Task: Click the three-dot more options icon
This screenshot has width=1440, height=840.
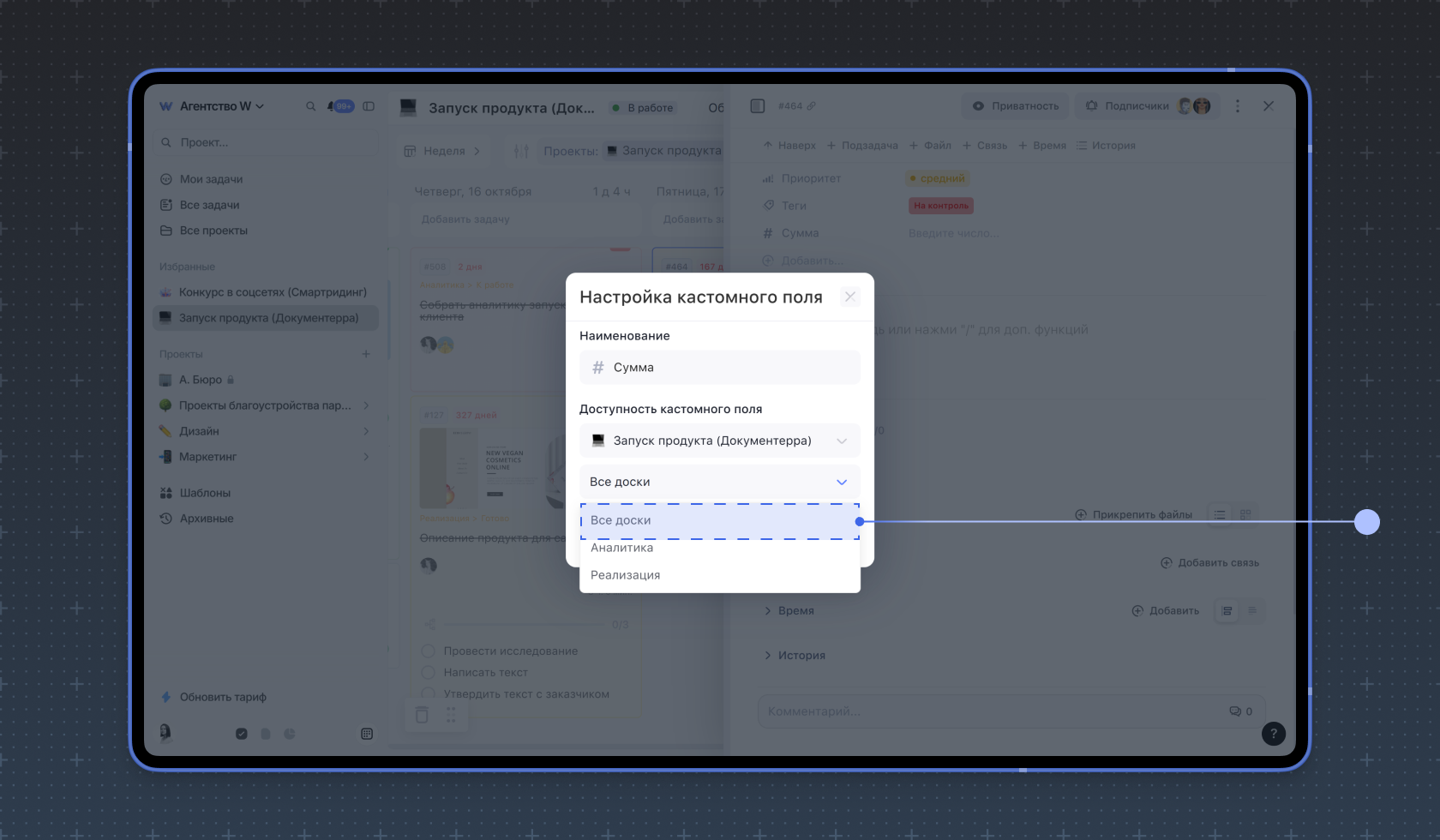Action: point(1237,106)
